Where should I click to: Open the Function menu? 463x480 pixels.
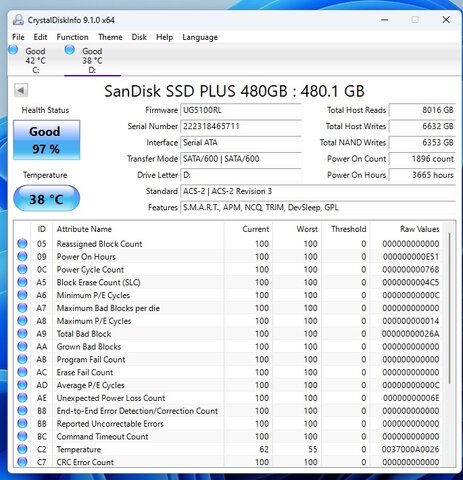pos(72,37)
